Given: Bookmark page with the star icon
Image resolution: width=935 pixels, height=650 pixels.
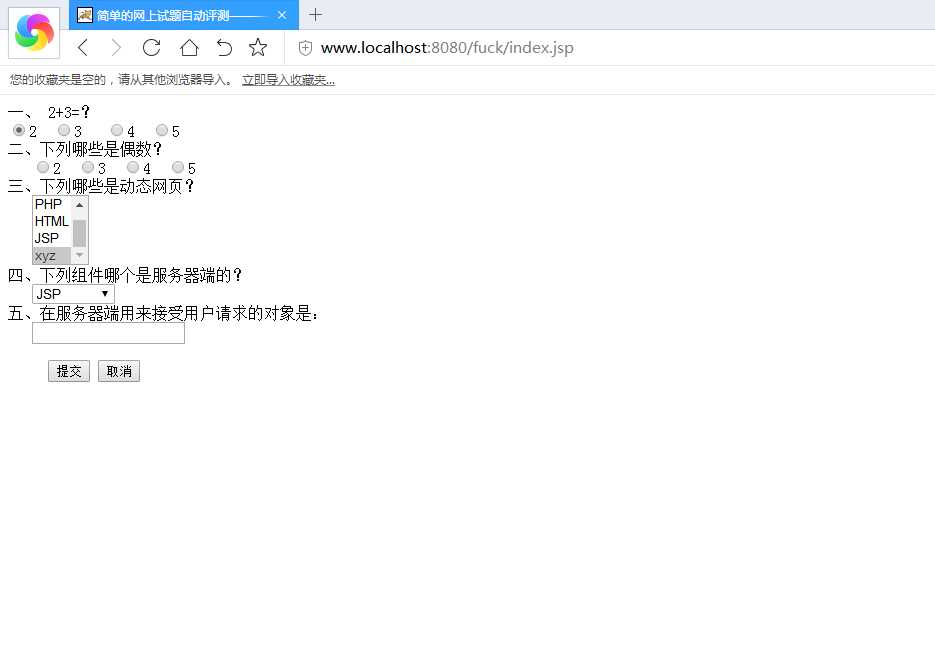Looking at the screenshot, I should (258, 47).
